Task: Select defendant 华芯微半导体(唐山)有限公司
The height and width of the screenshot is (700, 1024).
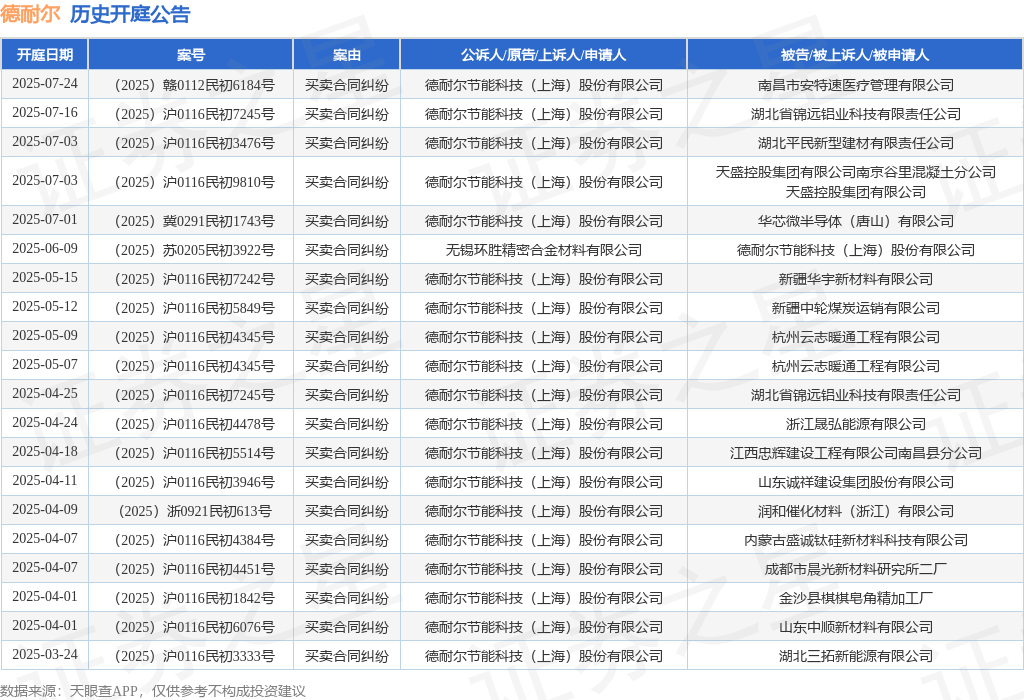Action: (x=856, y=221)
